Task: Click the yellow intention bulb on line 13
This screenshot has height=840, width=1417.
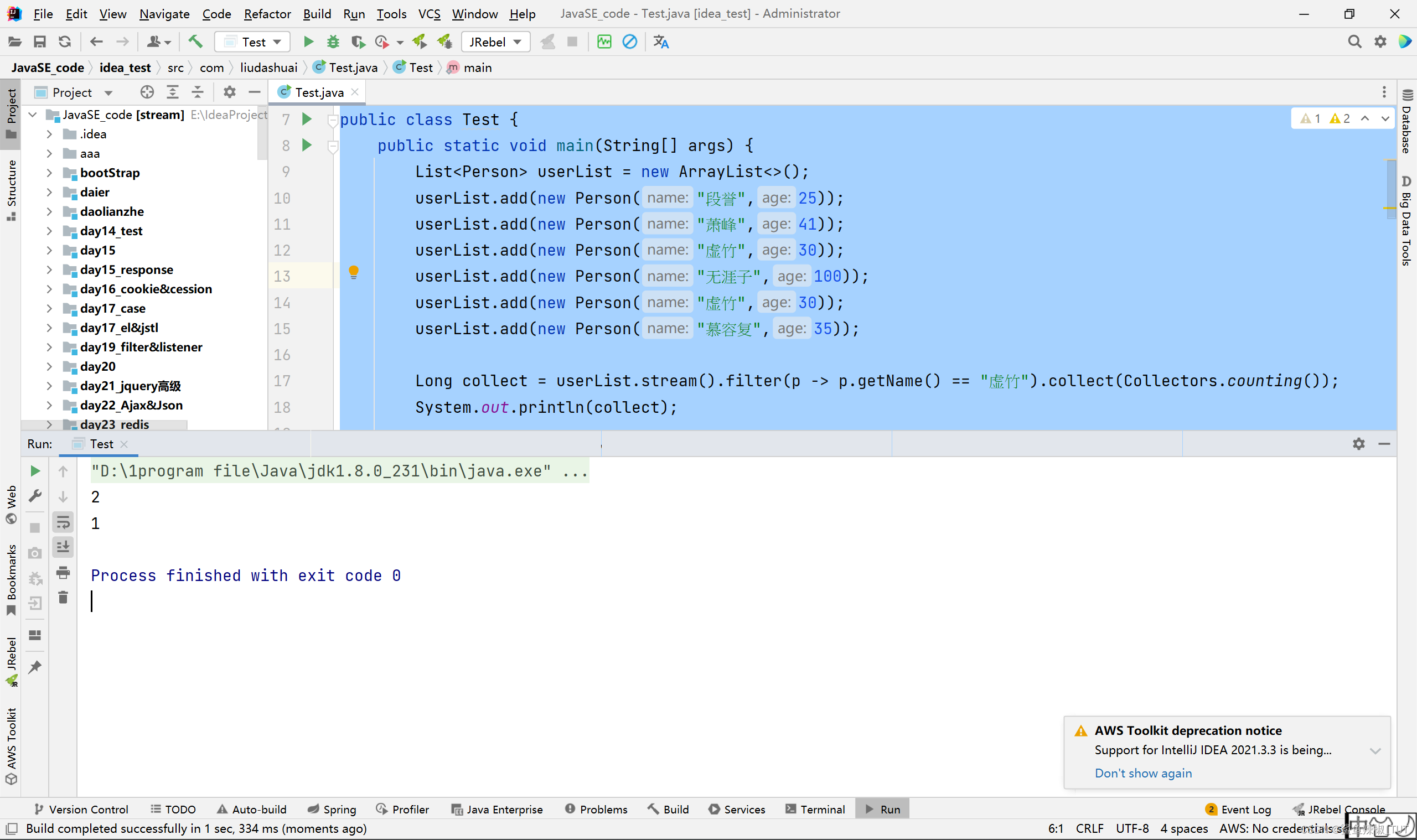Action: (x=354, y=273)
